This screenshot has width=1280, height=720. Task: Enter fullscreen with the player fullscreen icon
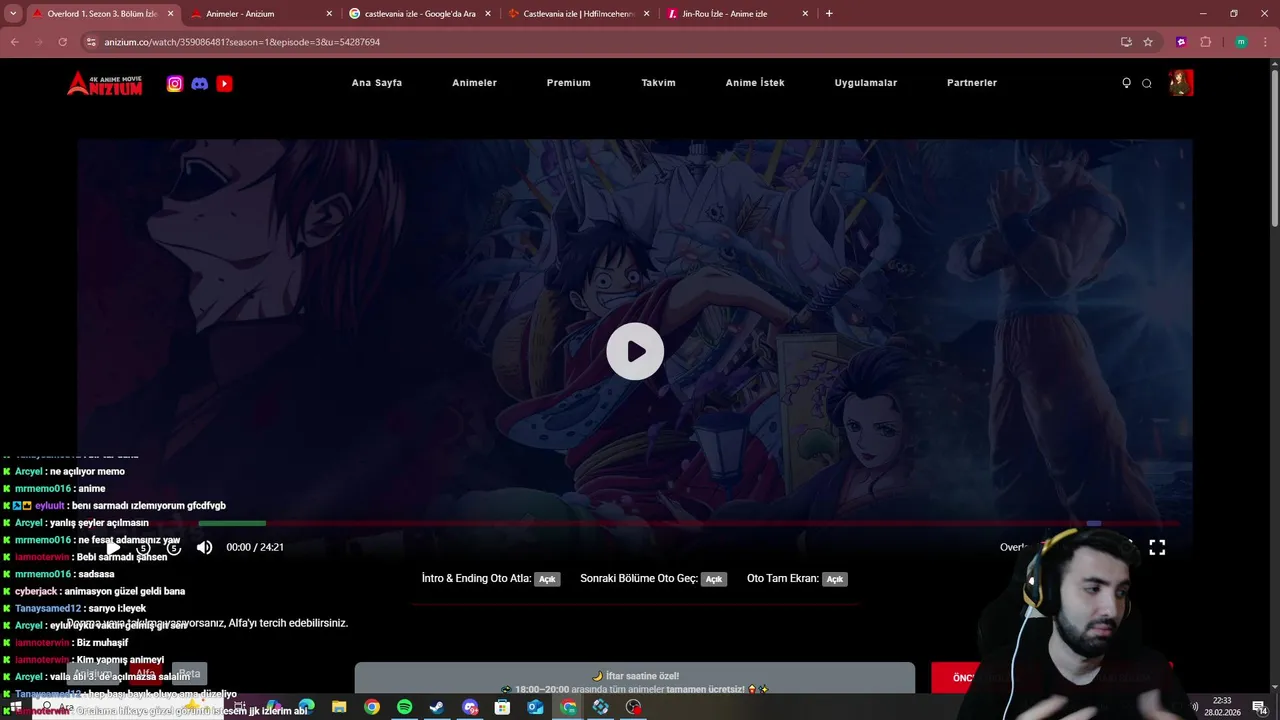pos(1157,547)
